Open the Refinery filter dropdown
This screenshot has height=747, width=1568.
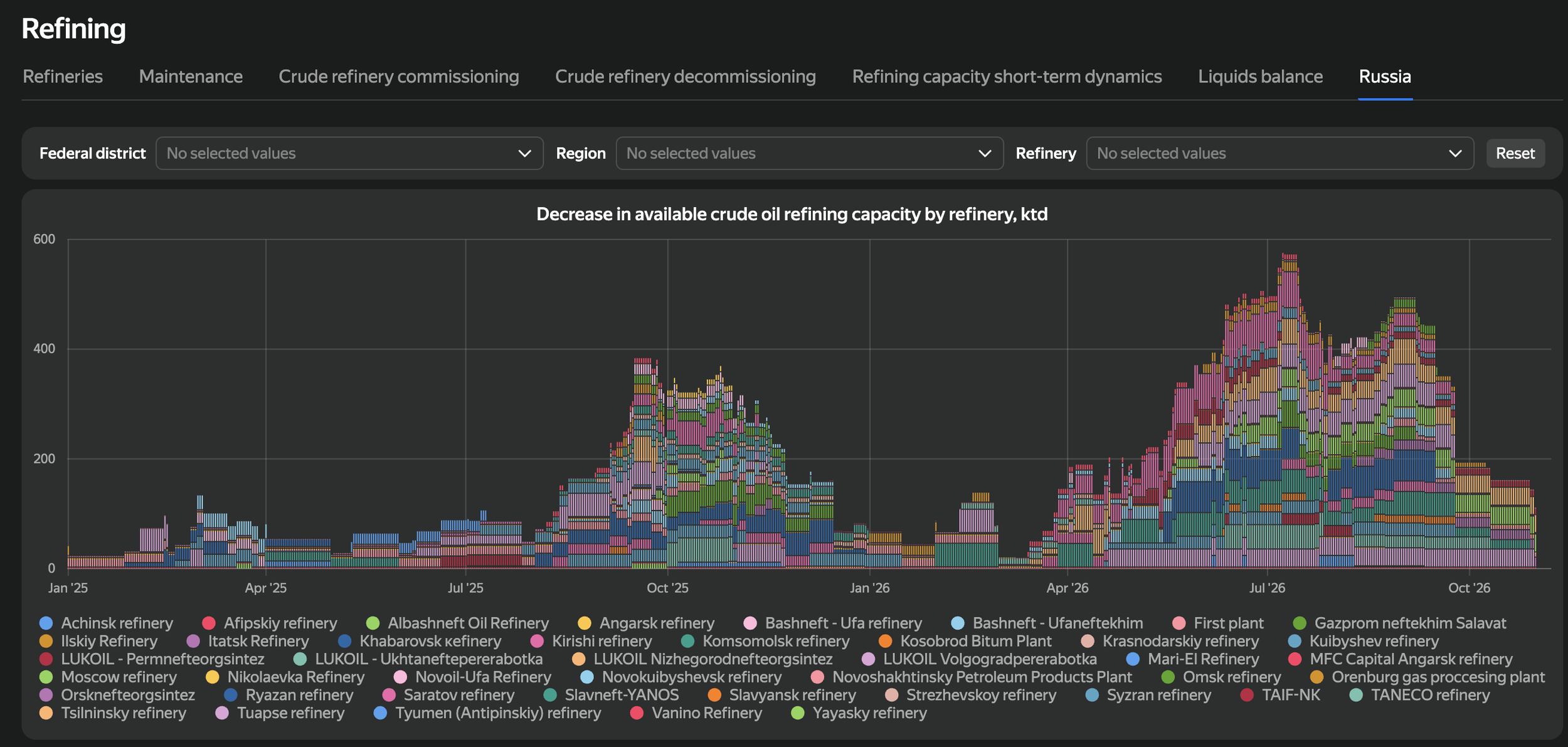click(x=1279, y=153)
